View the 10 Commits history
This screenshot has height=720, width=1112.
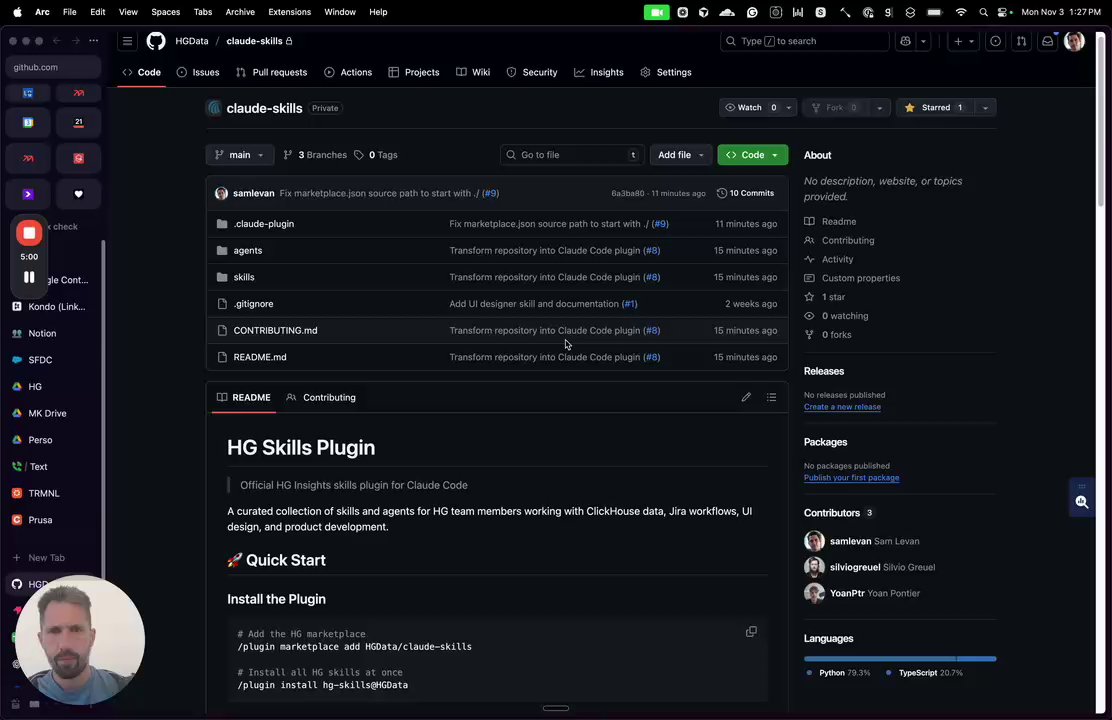pyautogui.click(x=745, y=193)
